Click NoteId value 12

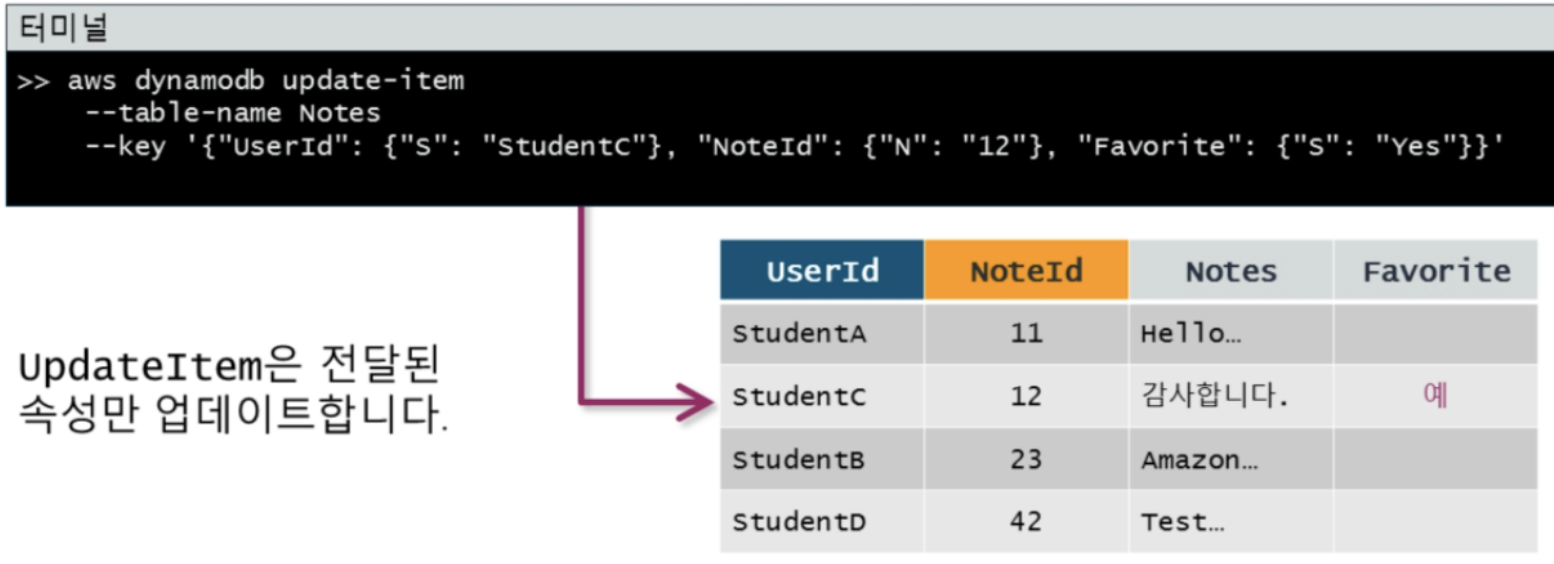tap(1026, 396)
